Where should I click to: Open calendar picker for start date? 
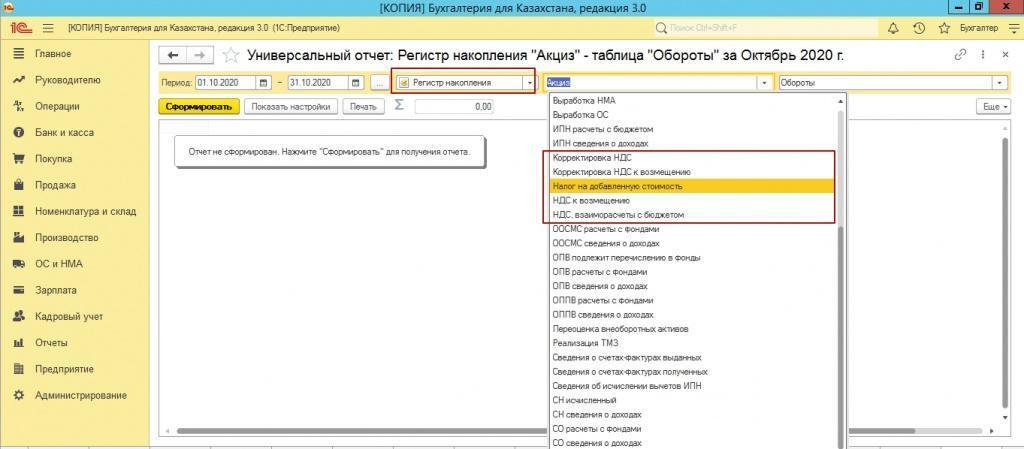264,83
